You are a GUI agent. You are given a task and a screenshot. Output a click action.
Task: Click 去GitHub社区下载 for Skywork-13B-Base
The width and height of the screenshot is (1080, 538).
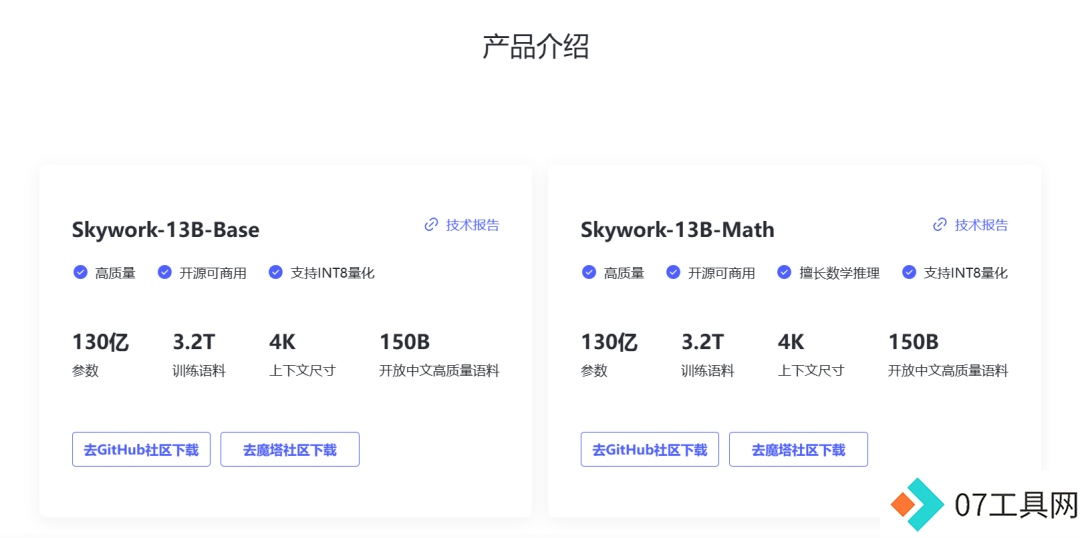pos(141,450)
